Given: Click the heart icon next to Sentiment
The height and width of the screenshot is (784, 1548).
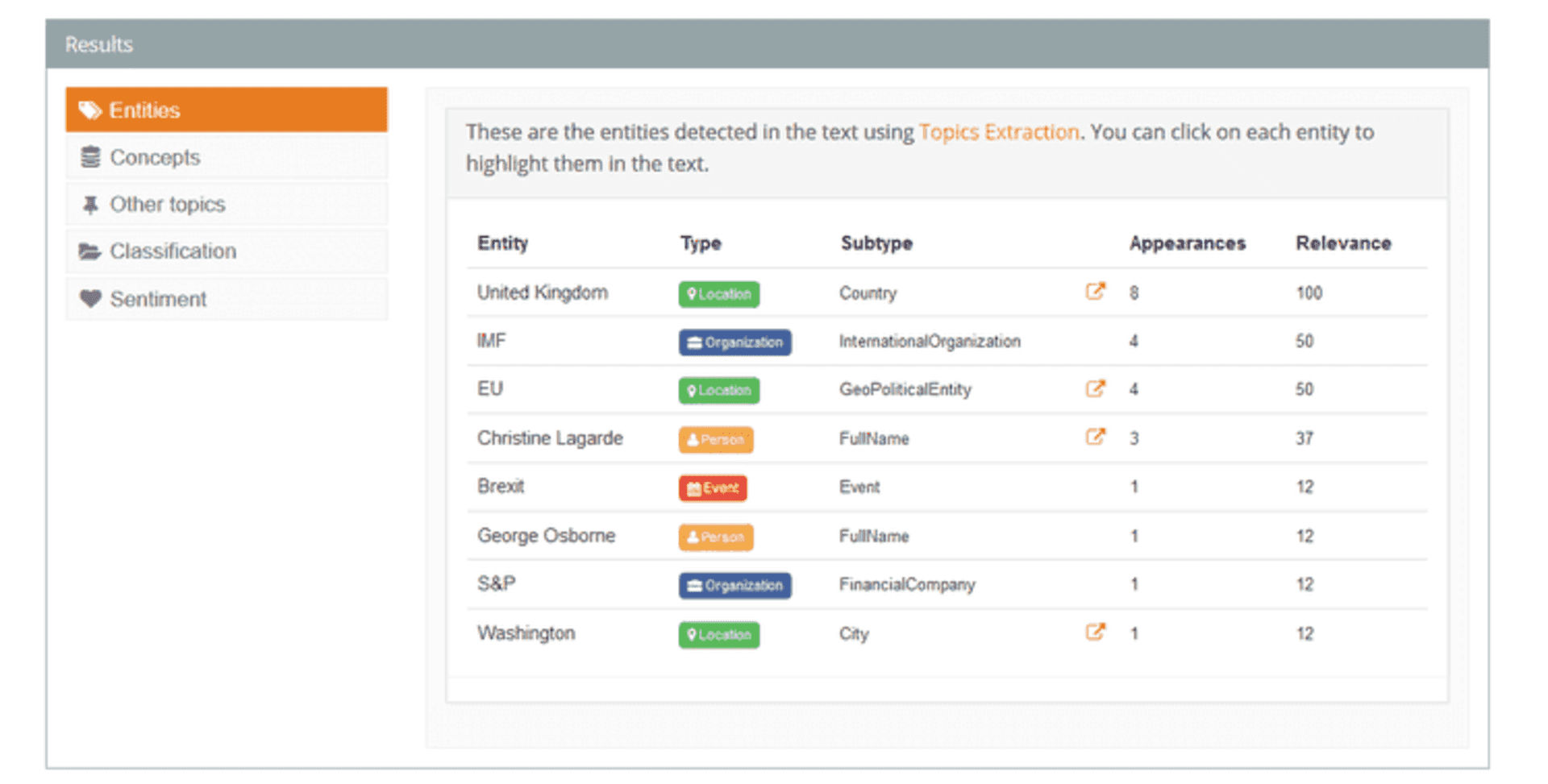Looking at the screenshot, I should pos(91,298).
